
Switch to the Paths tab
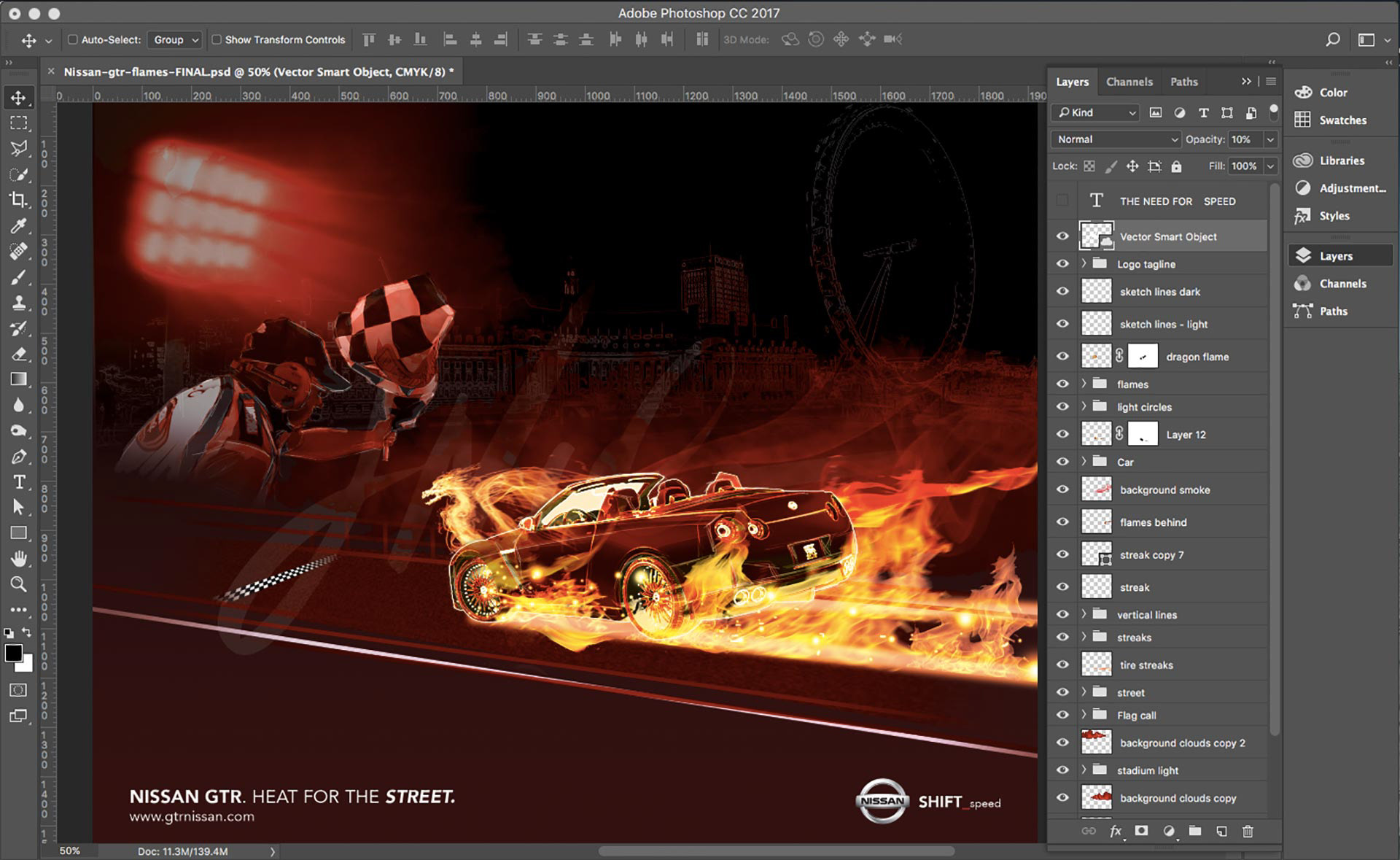(1183, 82)
